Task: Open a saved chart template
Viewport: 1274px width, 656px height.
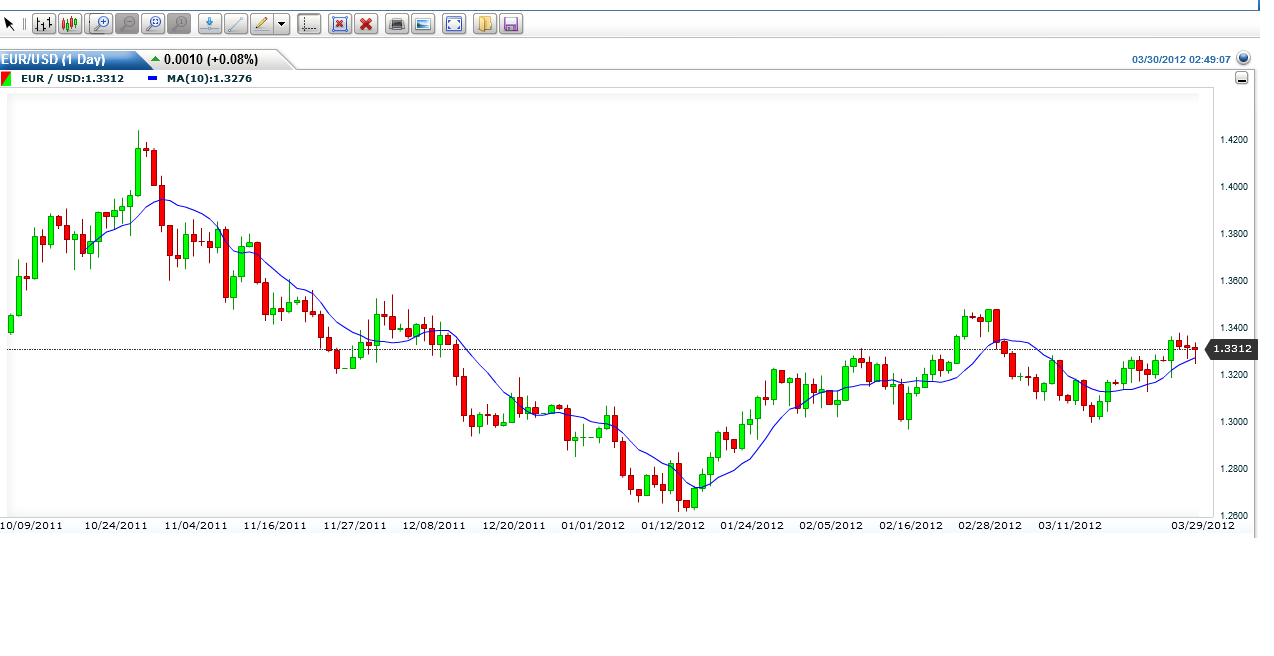Action: click(x=485, y=23)
